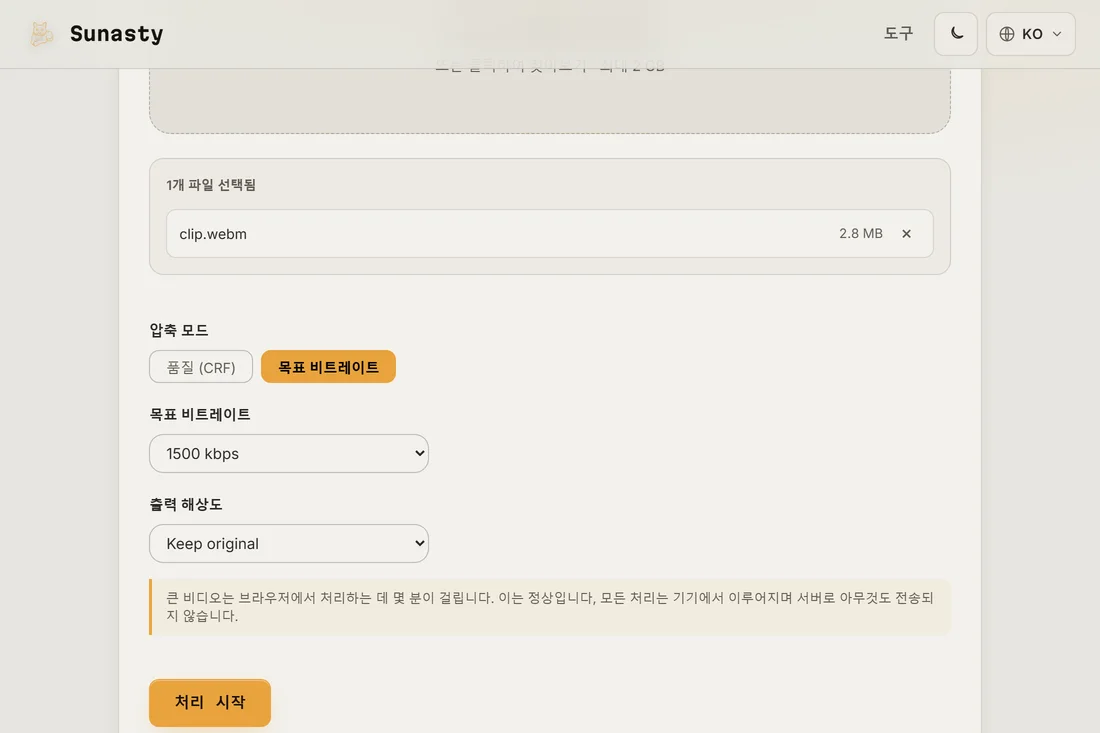Click the globe icon in language selector
Screen dimensions: 1100x733
(1007, 34)
